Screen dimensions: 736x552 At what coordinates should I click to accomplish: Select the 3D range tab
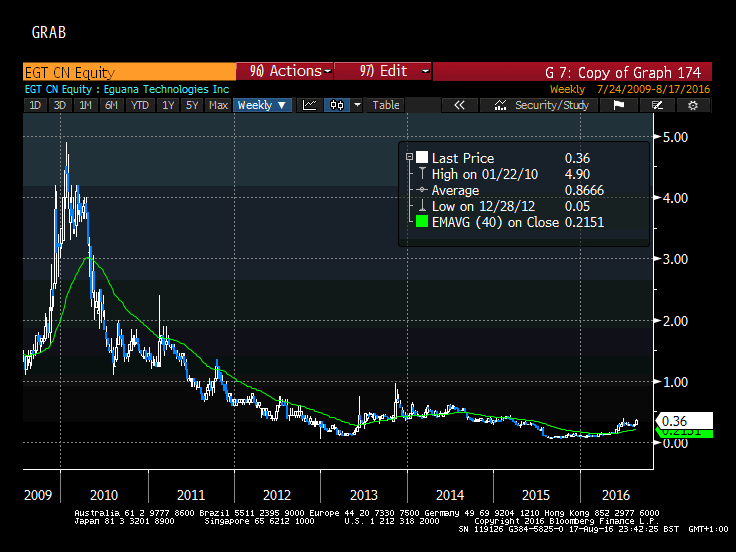tap(60, 105)
